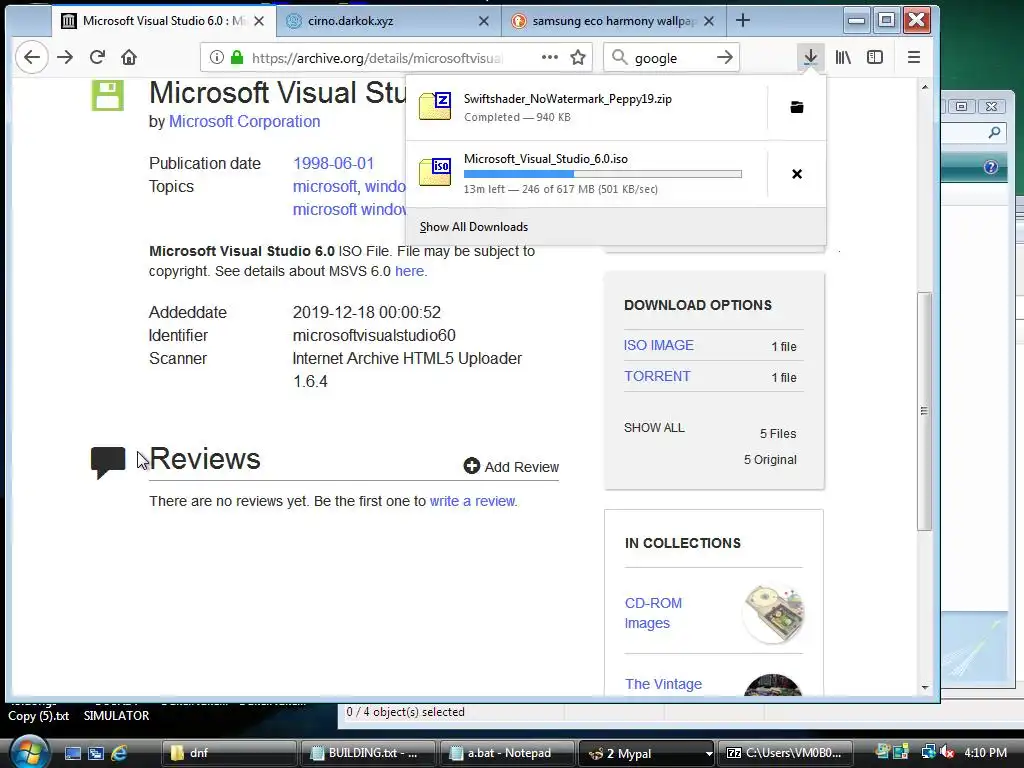Viewport: 1024px width, 768px height.
Task: Open the browser home page
Action: click(x=129, y=57)
